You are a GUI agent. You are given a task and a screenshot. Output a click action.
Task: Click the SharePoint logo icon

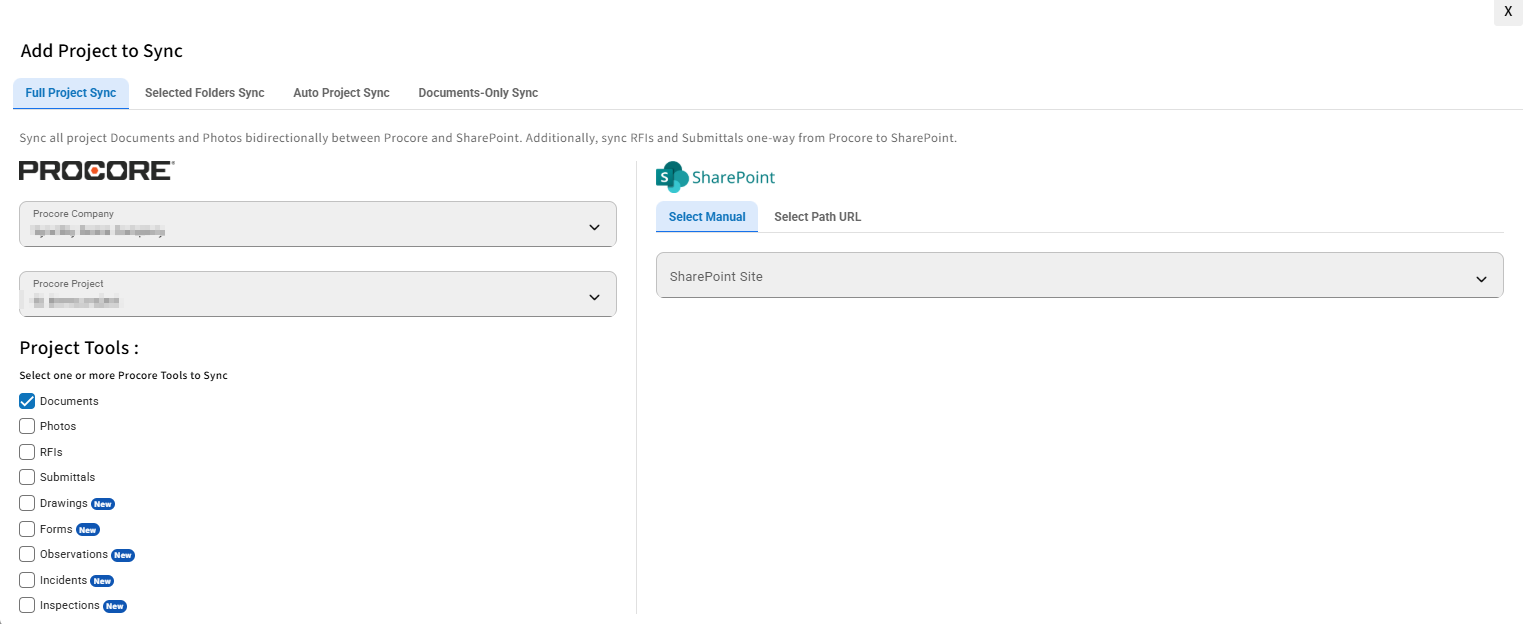[x=671, y=177]
